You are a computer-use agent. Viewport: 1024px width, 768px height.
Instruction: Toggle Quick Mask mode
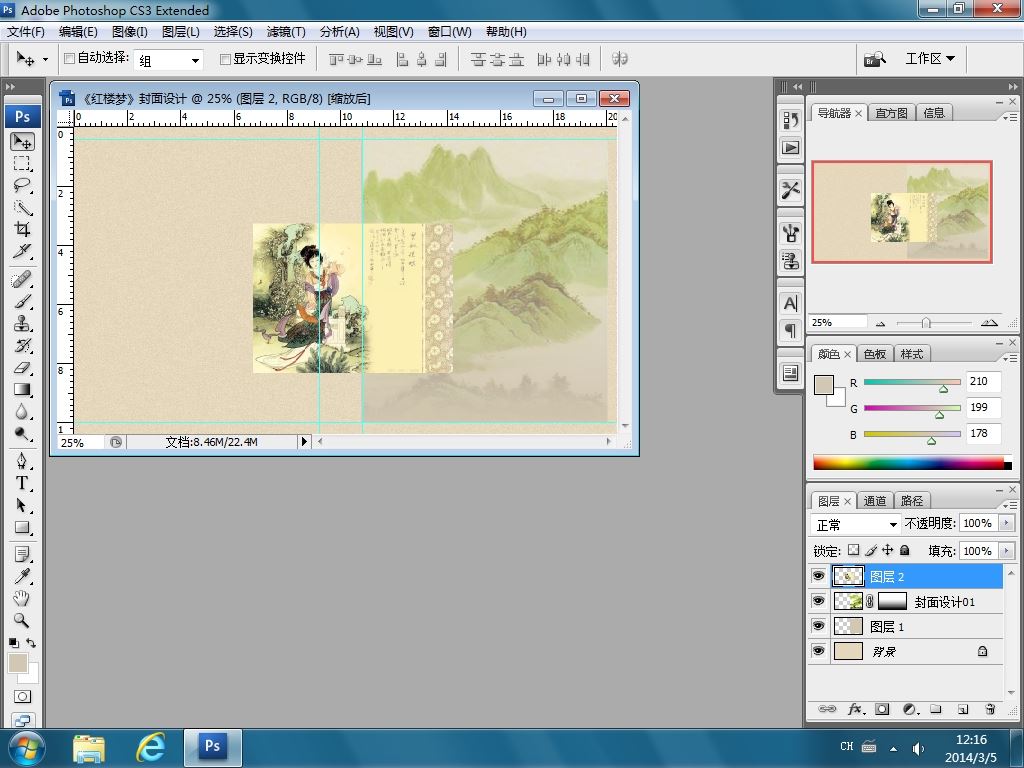(x=22, y=697)
